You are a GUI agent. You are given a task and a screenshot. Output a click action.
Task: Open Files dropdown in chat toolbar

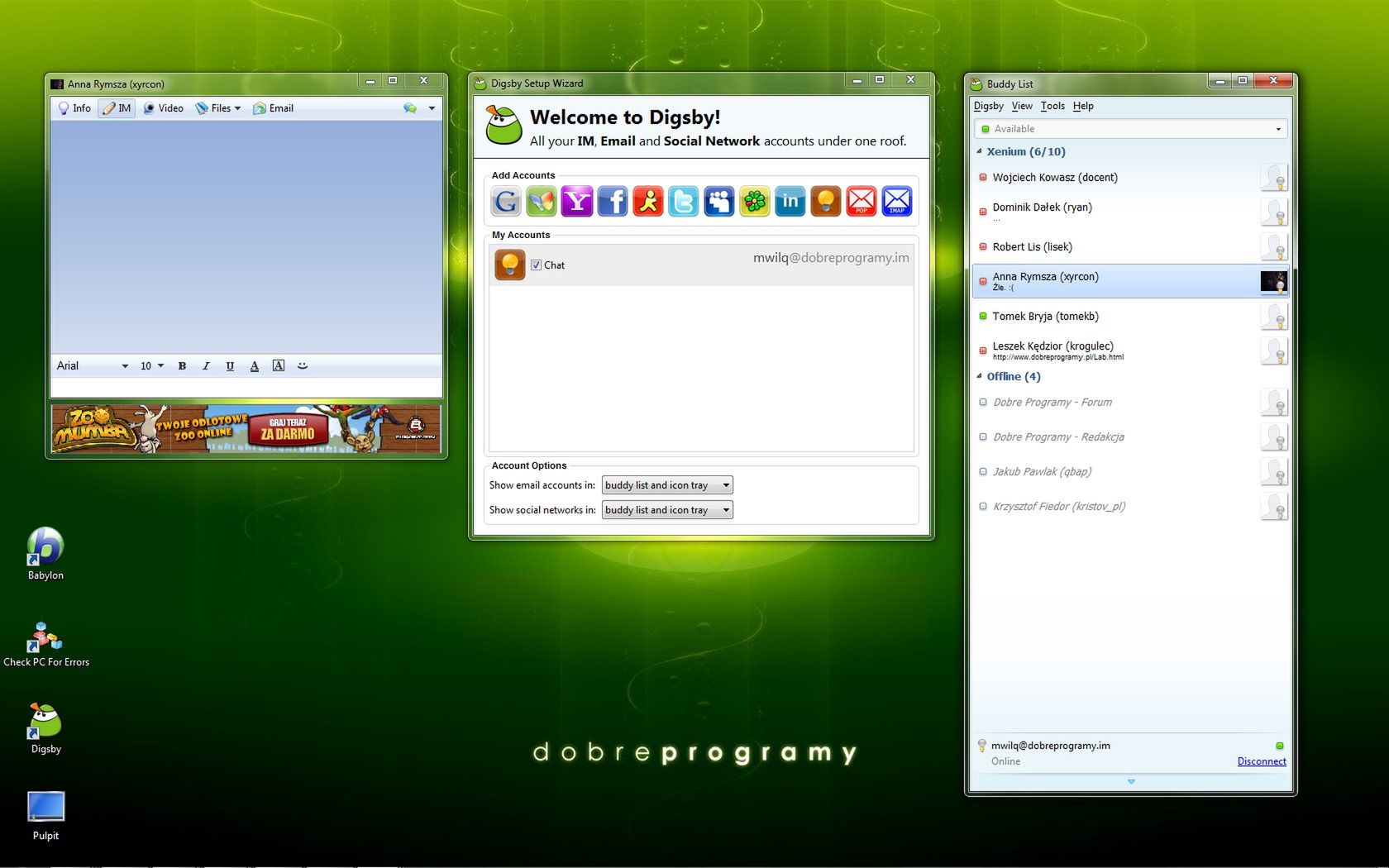click(218, 108)
